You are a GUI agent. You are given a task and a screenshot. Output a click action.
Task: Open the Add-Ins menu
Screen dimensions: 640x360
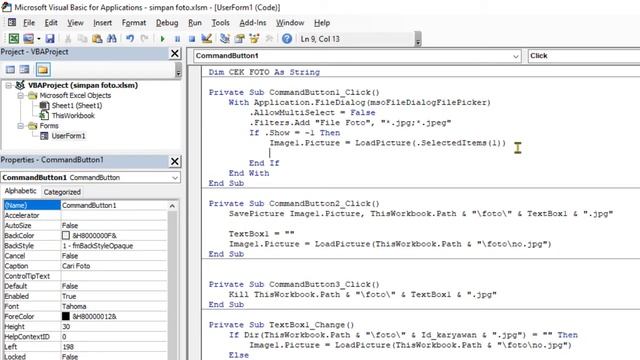(253, 23)
